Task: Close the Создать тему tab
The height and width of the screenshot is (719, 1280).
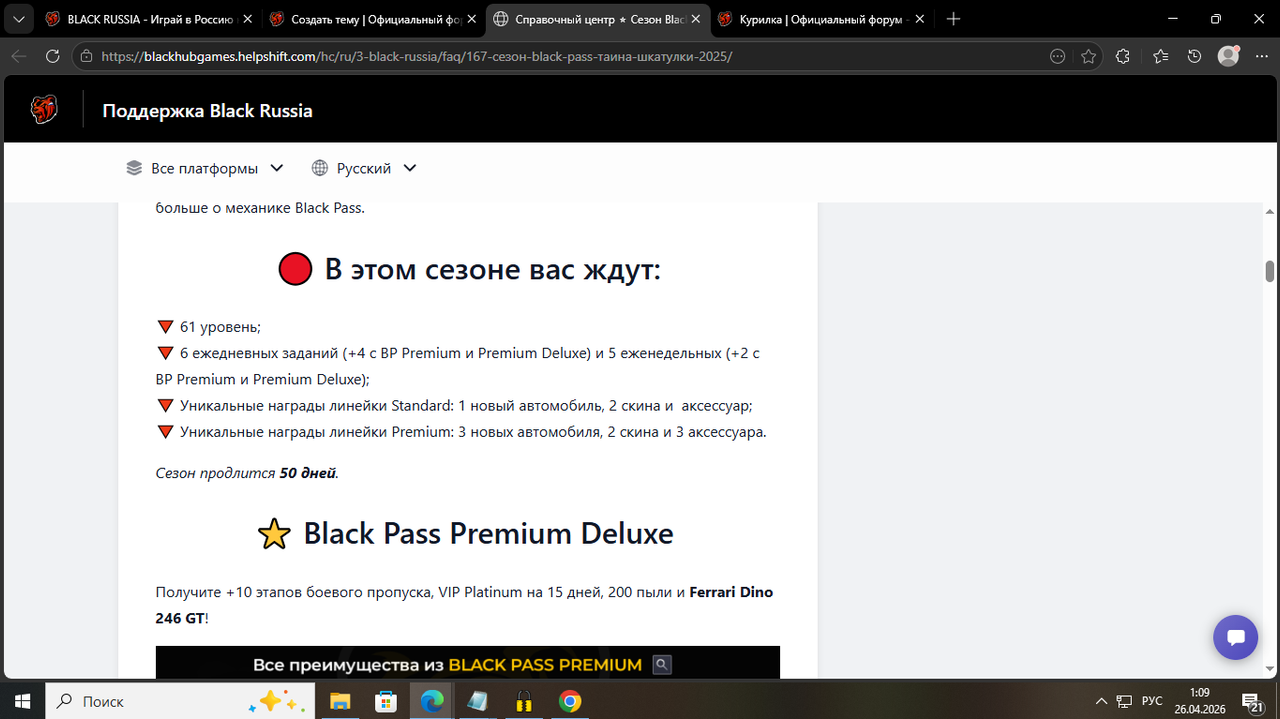Action: pos(471,19)
